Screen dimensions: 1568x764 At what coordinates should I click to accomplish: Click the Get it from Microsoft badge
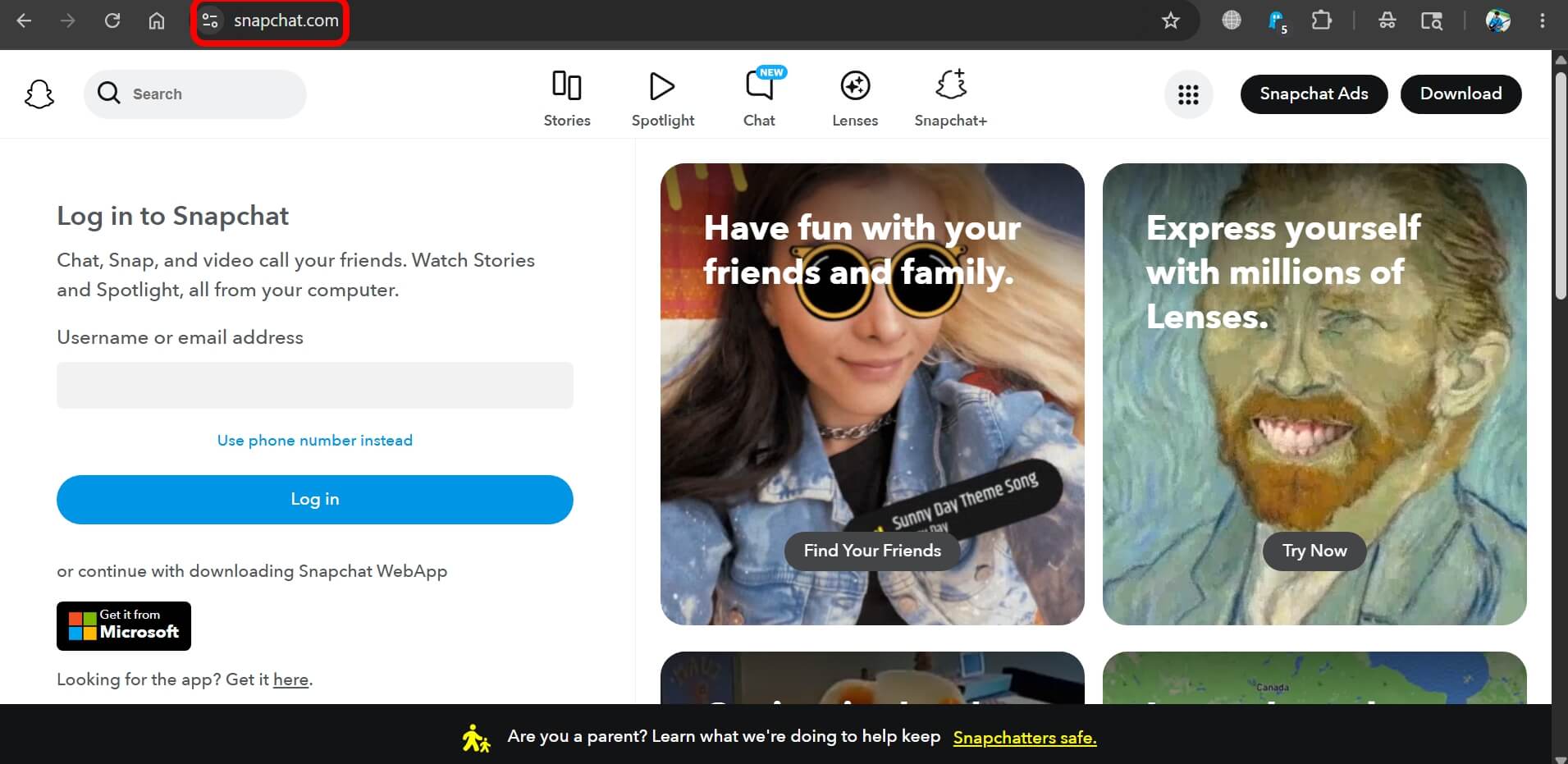[124, 626]
